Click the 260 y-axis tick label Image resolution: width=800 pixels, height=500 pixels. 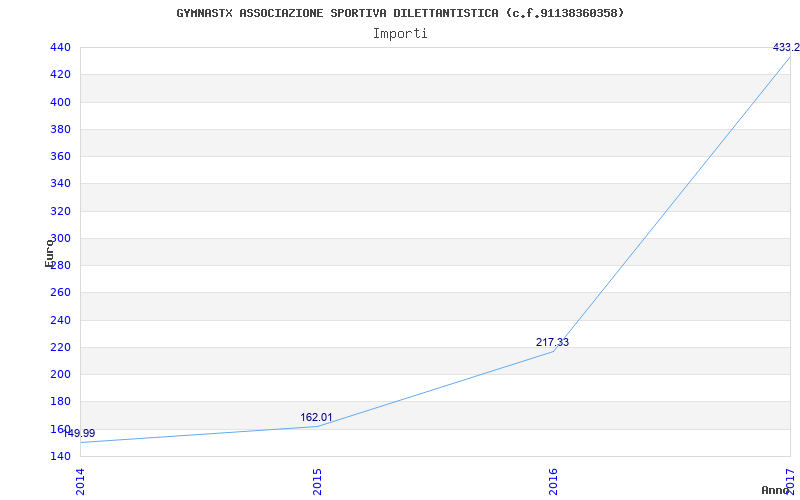tap(60, 293)
